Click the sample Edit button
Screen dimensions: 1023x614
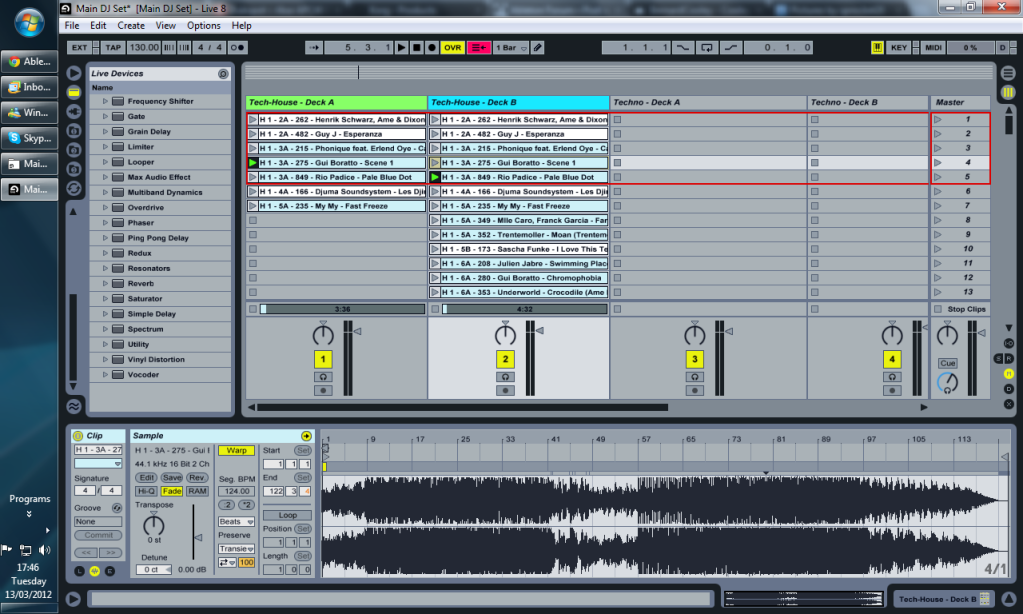pyautogui.click(x=147, y=478)
